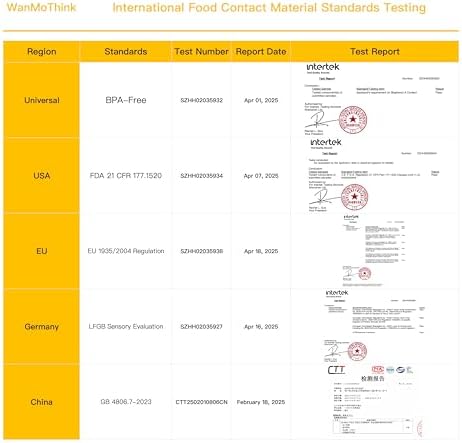The image size is (462, 443).
Task: Click the FDA 21 CFR 177.1520 standard
Action: click(126, 176)
